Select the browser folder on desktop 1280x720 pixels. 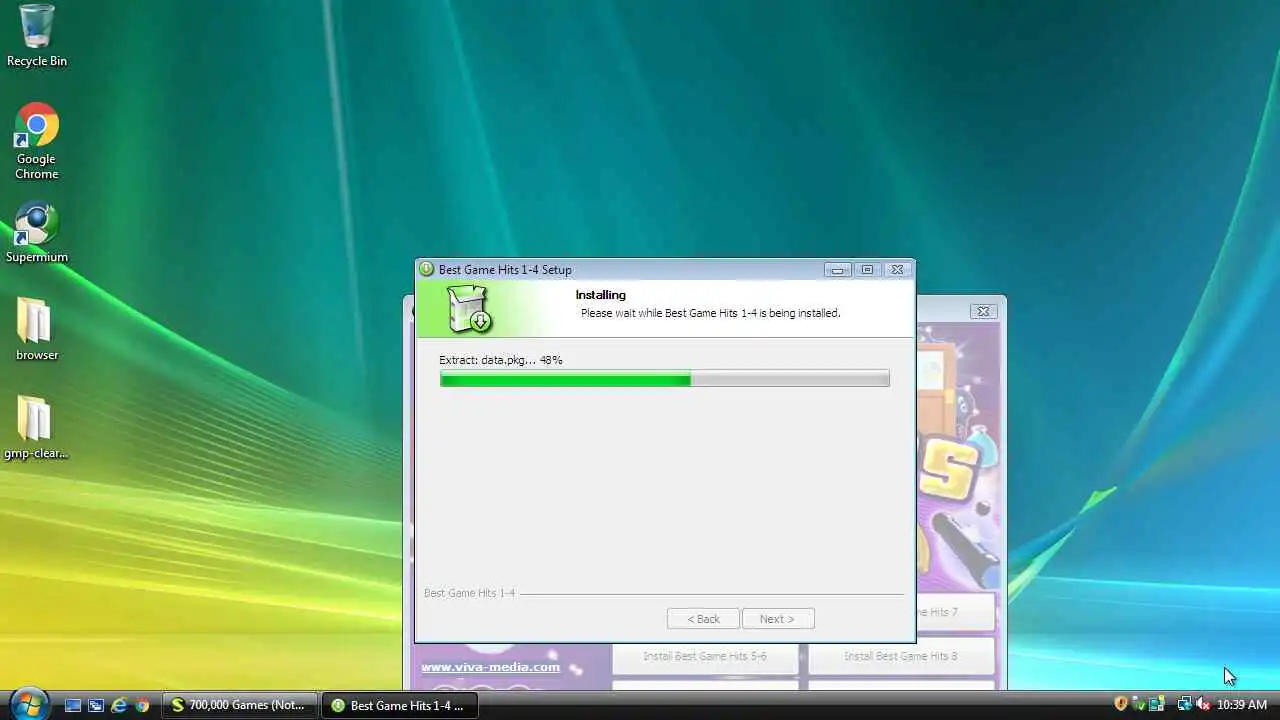coord(37,329)
